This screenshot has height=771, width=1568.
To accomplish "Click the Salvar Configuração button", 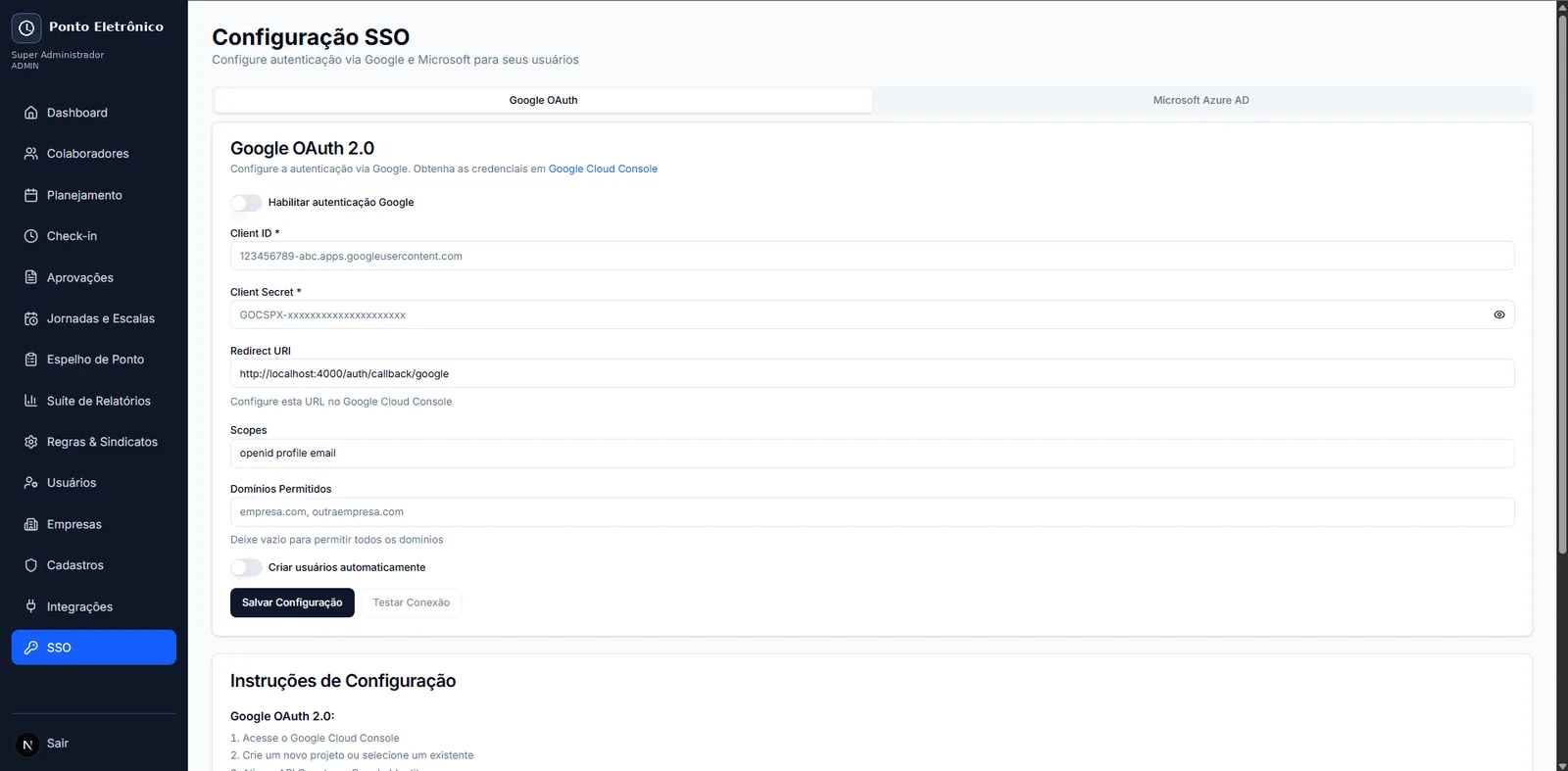I will point(292,602).
